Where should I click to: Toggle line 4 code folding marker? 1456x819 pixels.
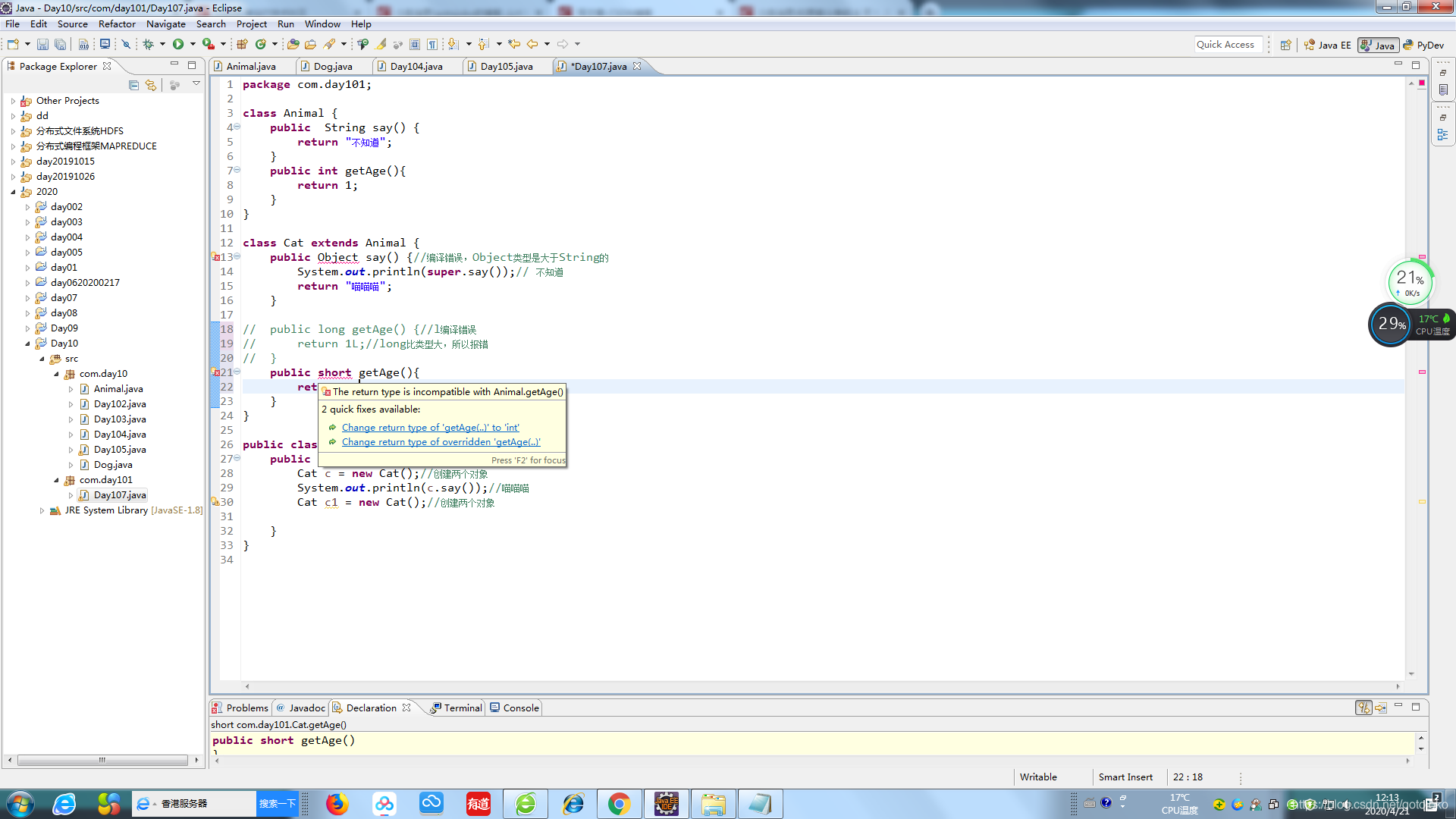coord(237,127)
